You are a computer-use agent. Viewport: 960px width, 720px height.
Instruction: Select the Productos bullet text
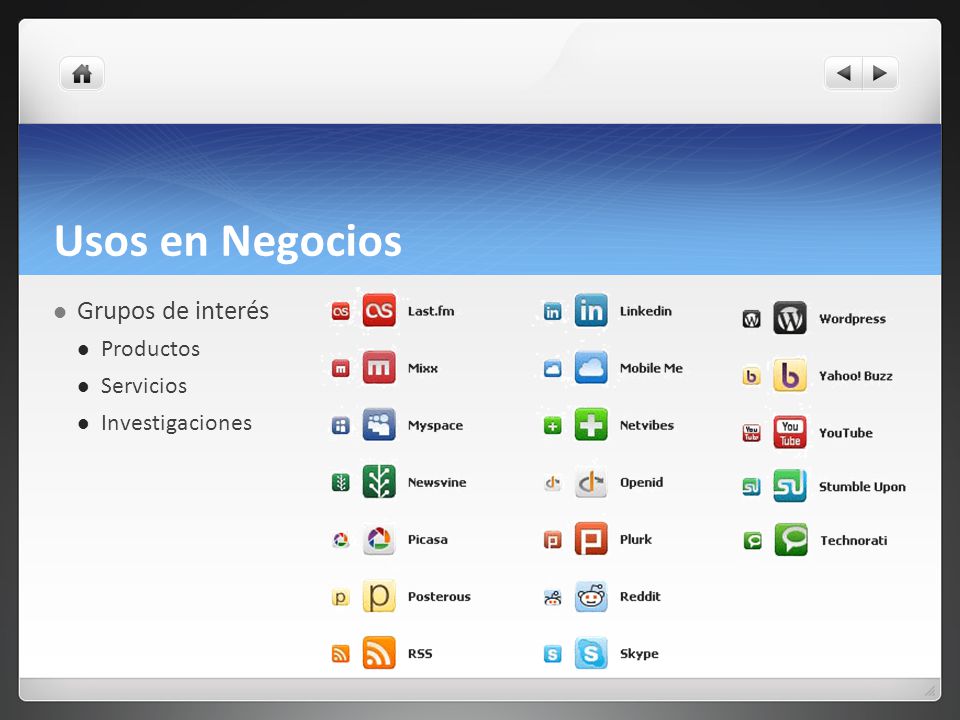point(151,348)
